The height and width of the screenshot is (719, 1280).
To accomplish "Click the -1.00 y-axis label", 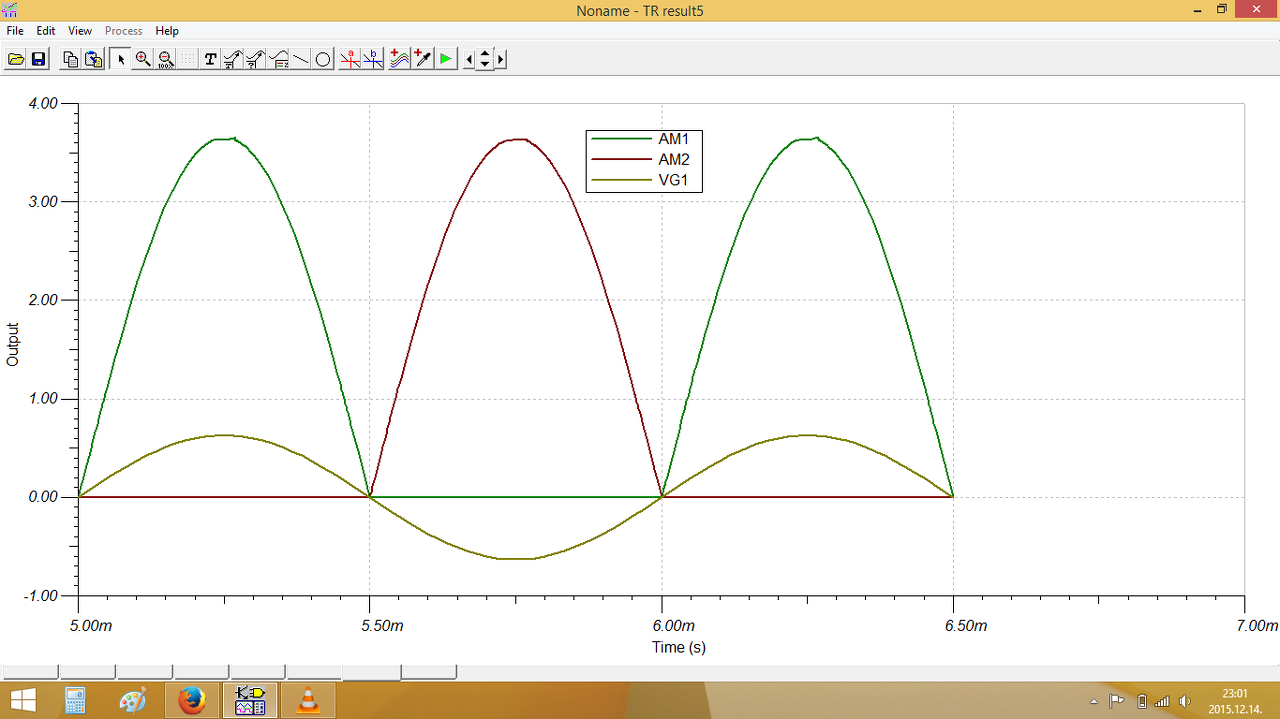I will coord(42,596).
